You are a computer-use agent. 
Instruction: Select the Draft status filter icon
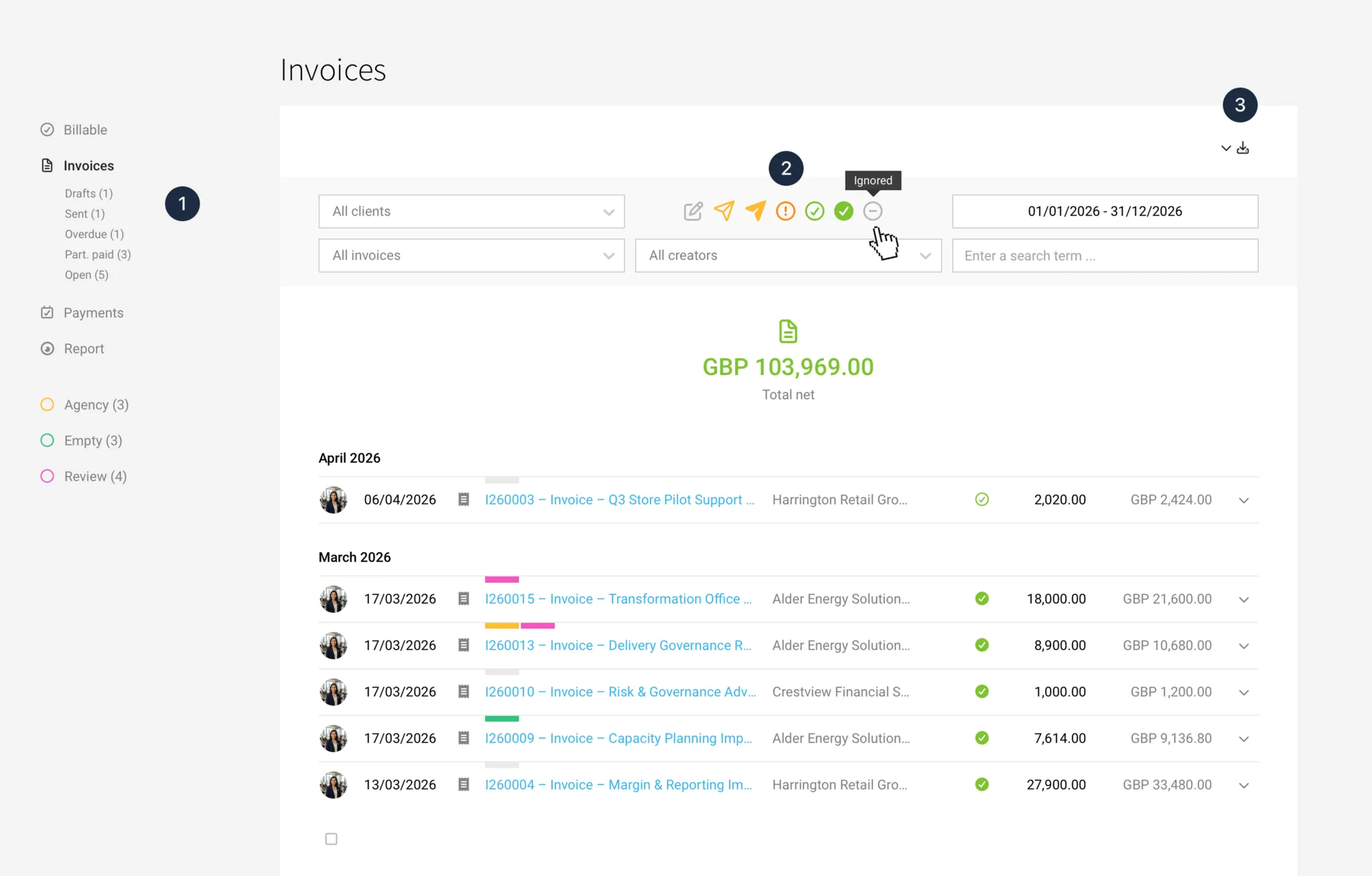coord(693,211)
